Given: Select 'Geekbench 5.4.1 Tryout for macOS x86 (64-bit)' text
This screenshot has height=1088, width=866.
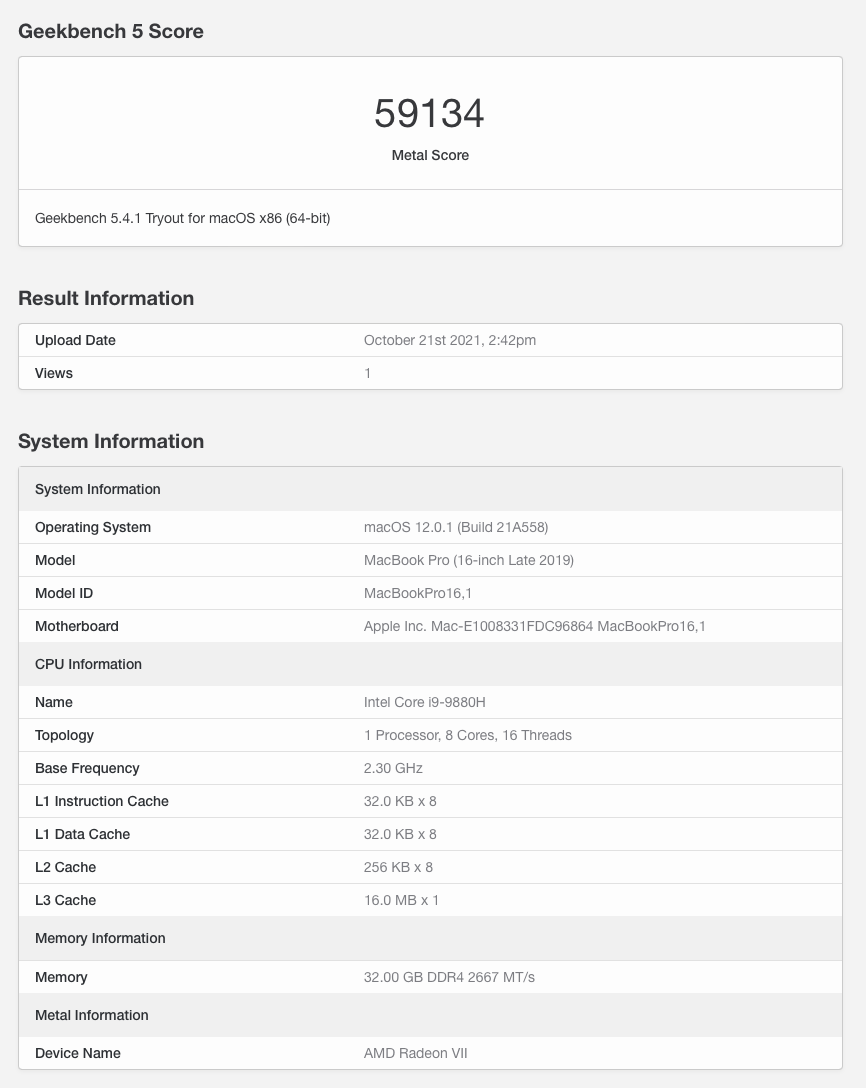Looking at the screenshot, I should click(x=182, y=218).
